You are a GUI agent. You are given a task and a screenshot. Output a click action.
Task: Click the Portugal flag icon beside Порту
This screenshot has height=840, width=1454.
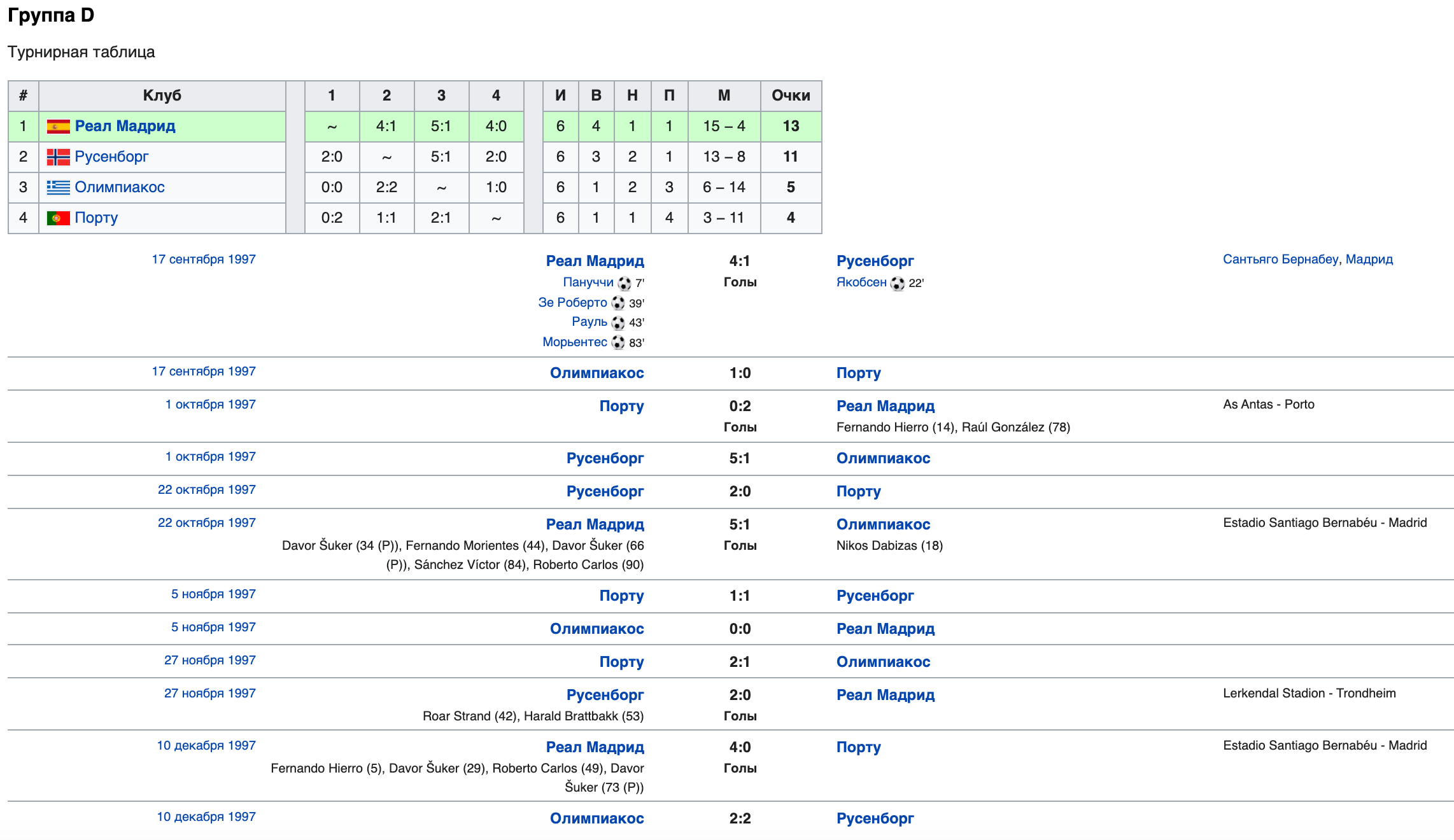pyautogui.click(x=58, y=218)
